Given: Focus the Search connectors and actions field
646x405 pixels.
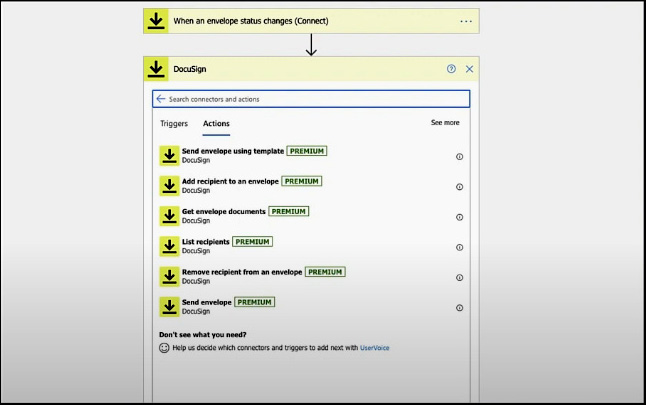Looking at the screenshot, I should click(311, 99).
